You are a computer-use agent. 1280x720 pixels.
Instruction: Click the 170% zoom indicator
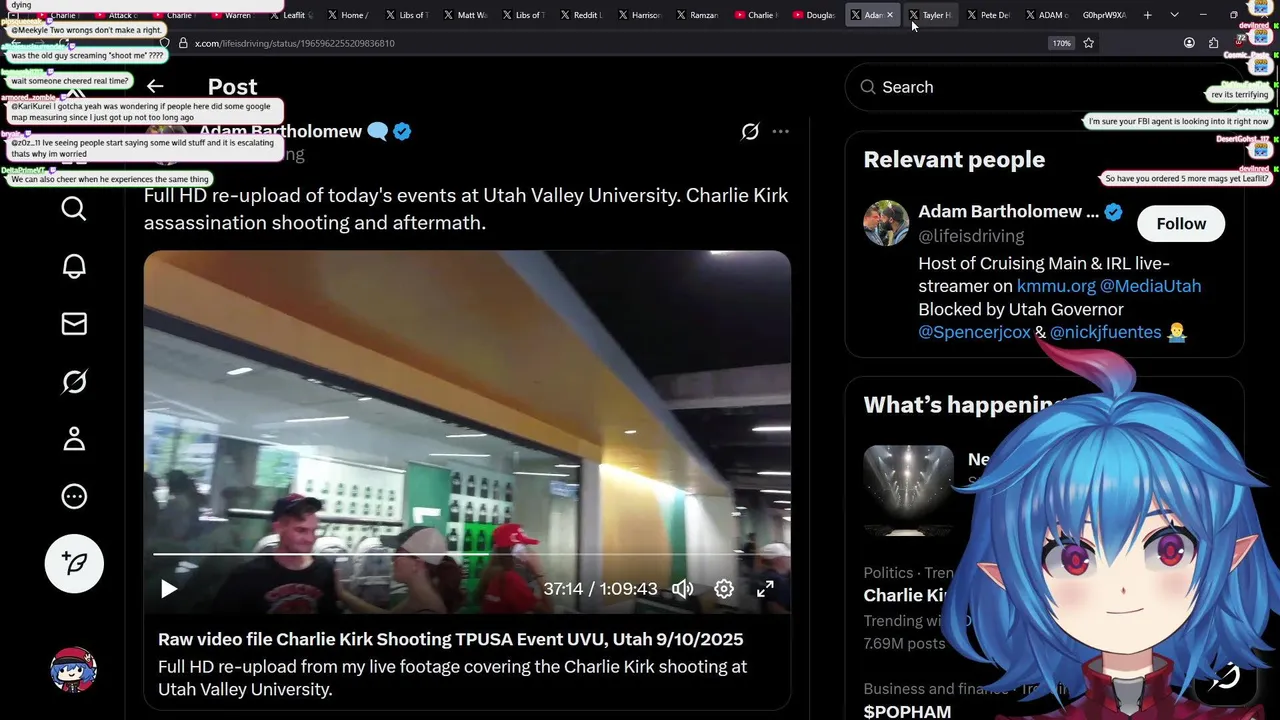(x=1061, y=43)
